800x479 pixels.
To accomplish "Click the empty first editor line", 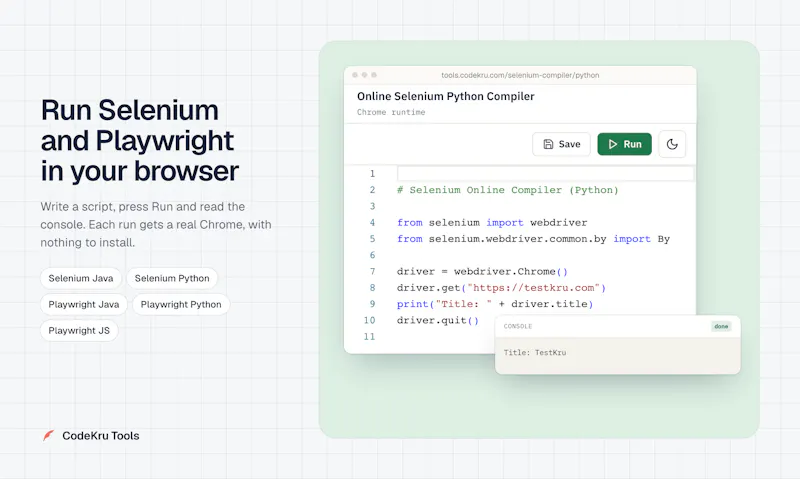I will tap(545, 173).
